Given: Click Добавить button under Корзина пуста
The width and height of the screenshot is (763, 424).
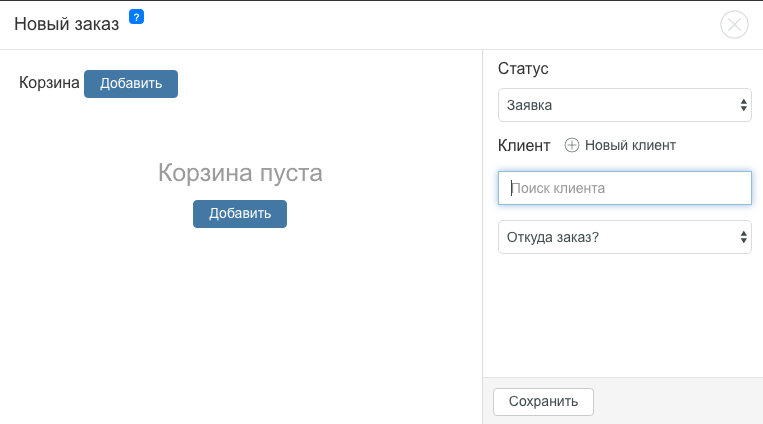Looking at the screenshot, I should [240, 214].
